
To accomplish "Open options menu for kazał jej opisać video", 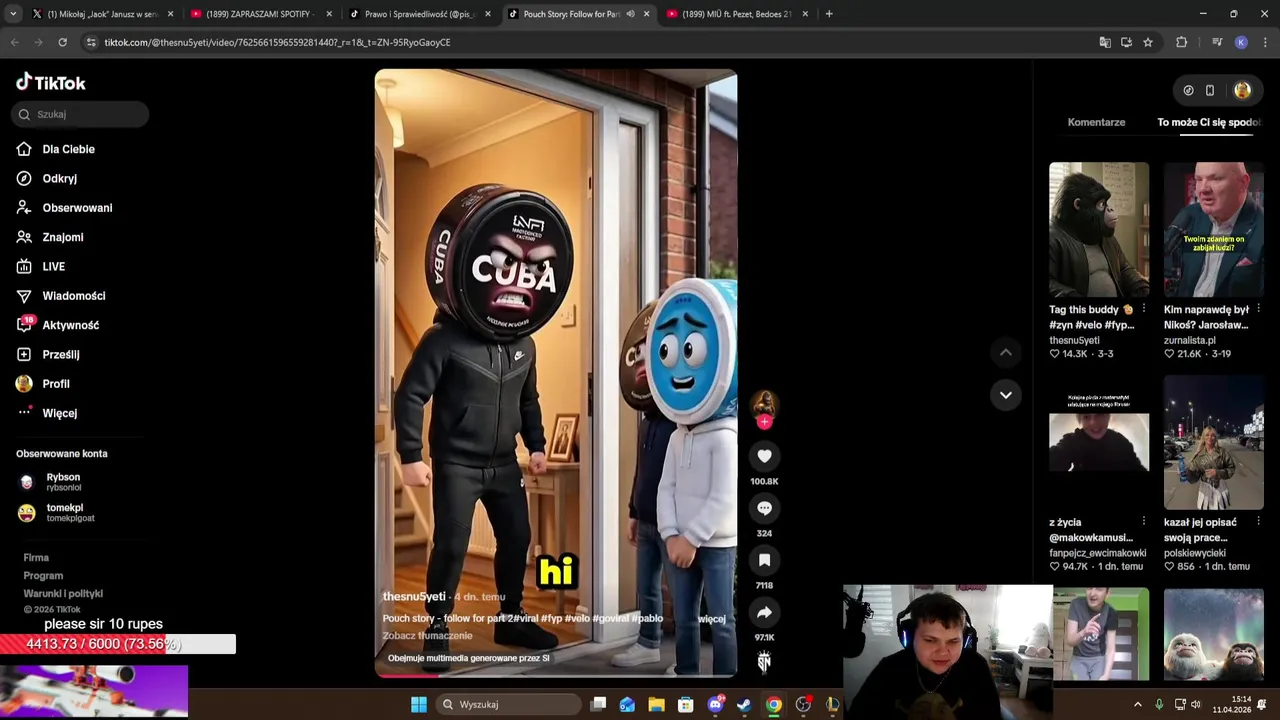I will coord(1258,522).
